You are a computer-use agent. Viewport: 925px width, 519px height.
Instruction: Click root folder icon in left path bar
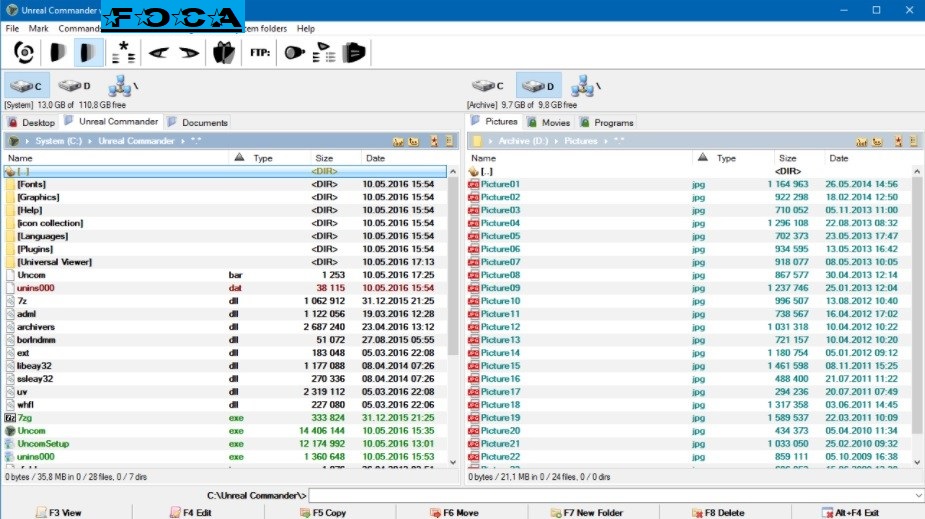398,142
